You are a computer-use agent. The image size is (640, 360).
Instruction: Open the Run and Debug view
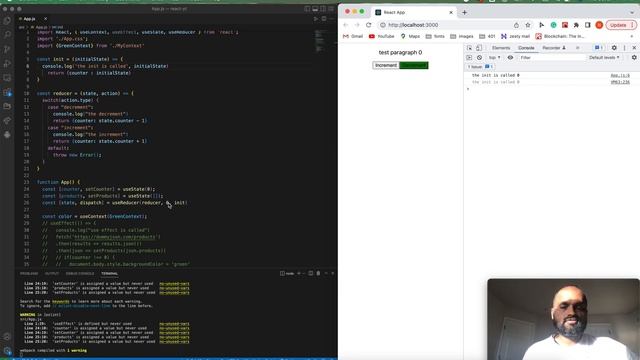pos(7,64)
